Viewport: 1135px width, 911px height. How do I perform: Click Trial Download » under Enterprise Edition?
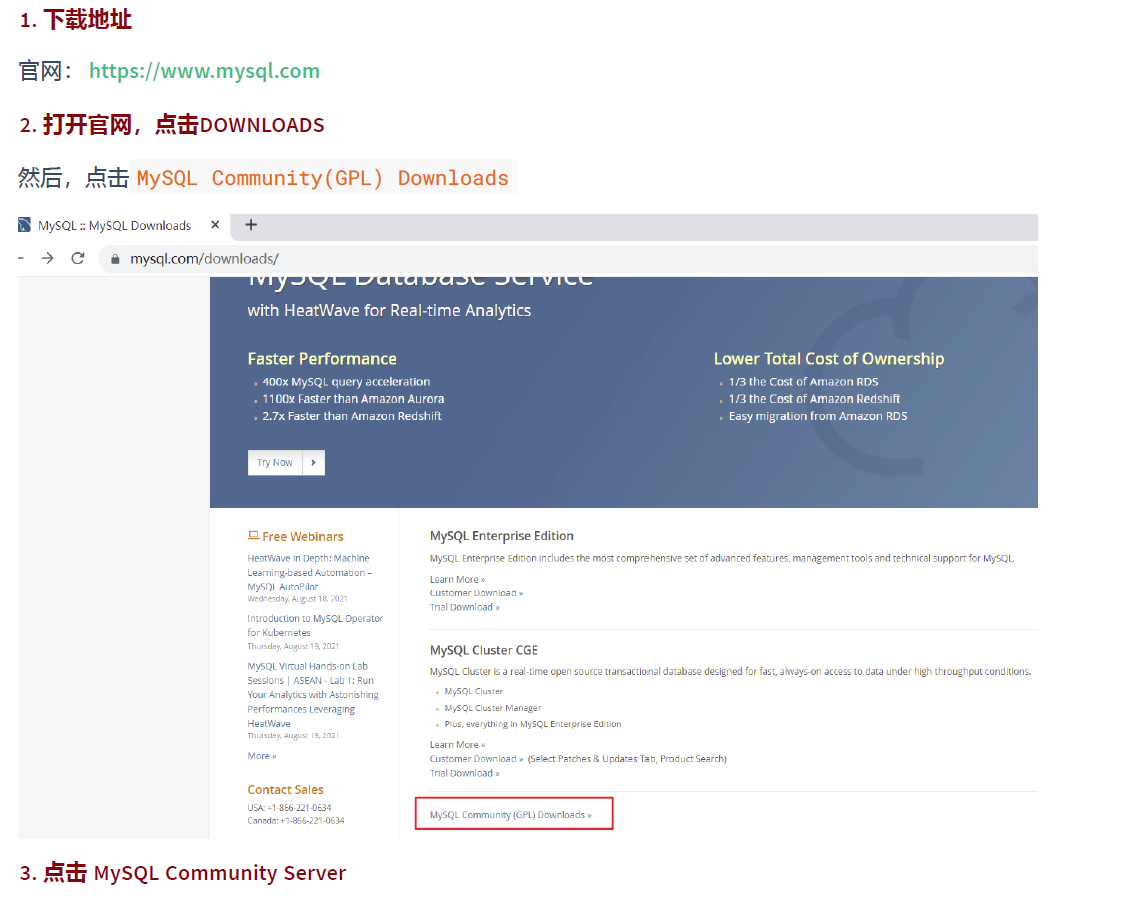(x=465, y=608)
